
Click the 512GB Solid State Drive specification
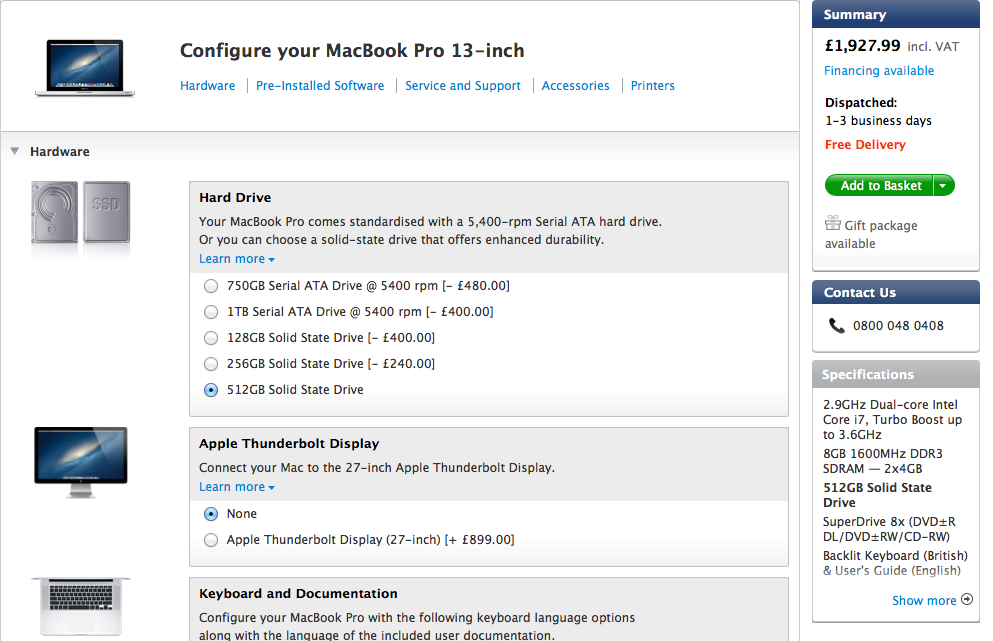(x=877, y=495)
